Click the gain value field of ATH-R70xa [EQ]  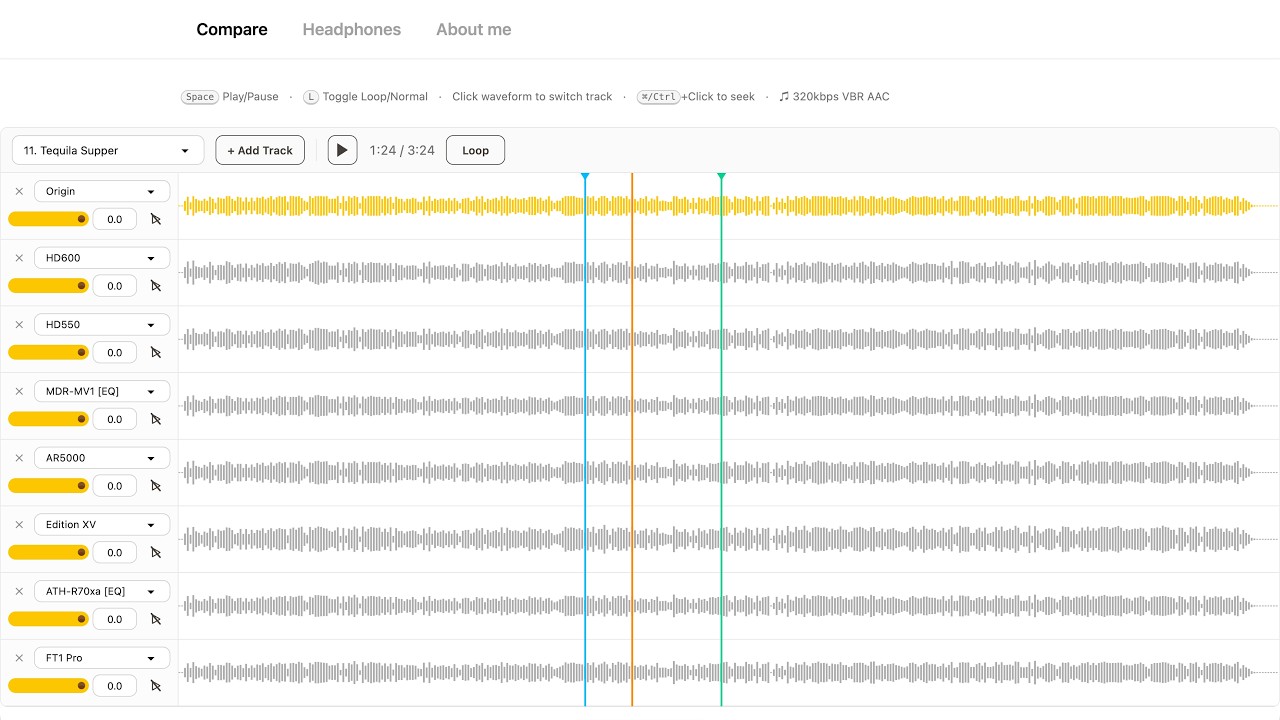tap(115, 619)
